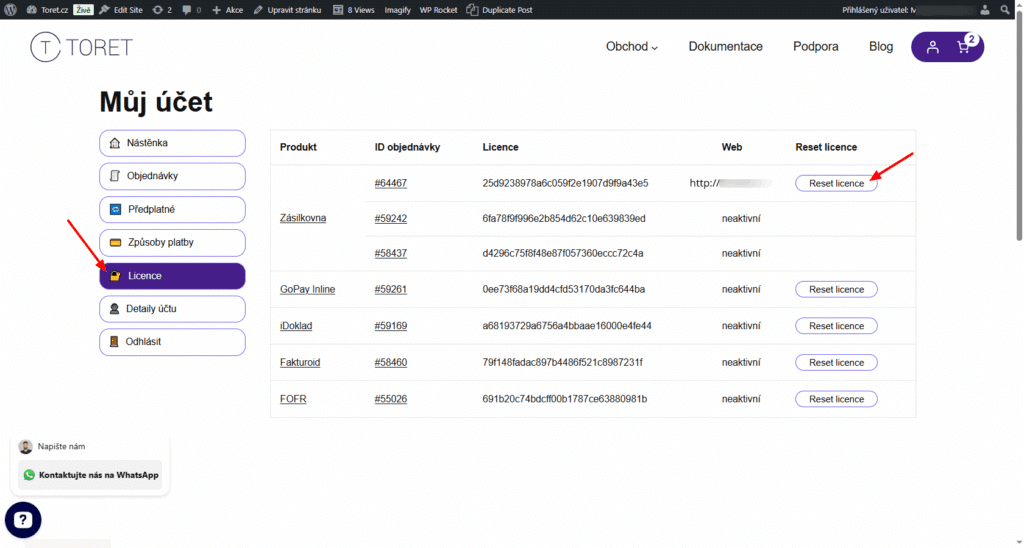The height and width of the screenshot is (548, 1024).
Task: Open the updates counter showing 2
Action: click(x=161, y=10)
